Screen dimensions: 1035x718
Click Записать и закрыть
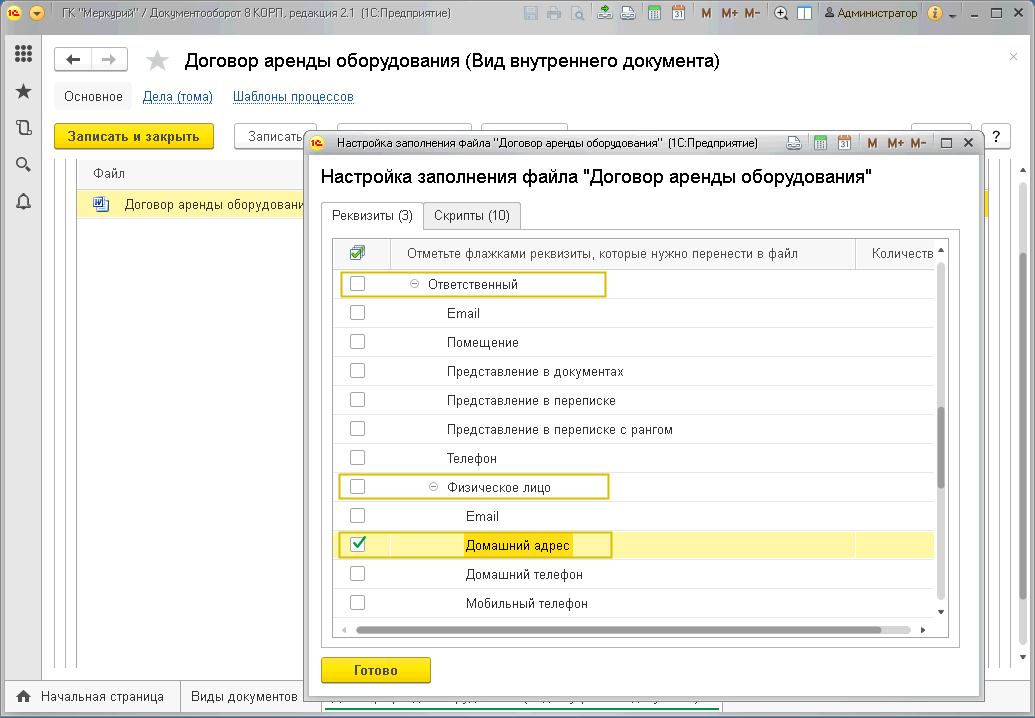point(133,137)
